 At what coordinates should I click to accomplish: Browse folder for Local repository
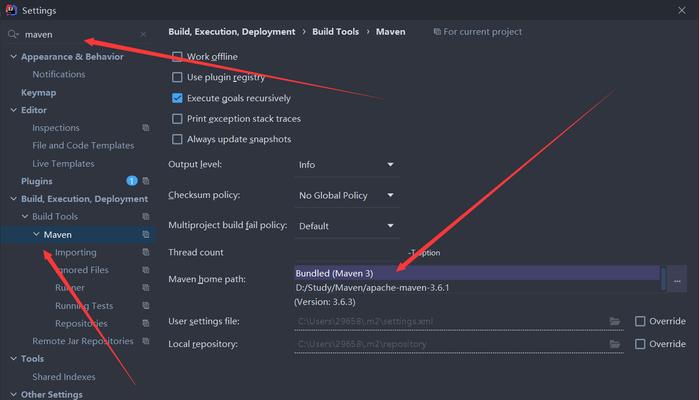click(615, 344)
